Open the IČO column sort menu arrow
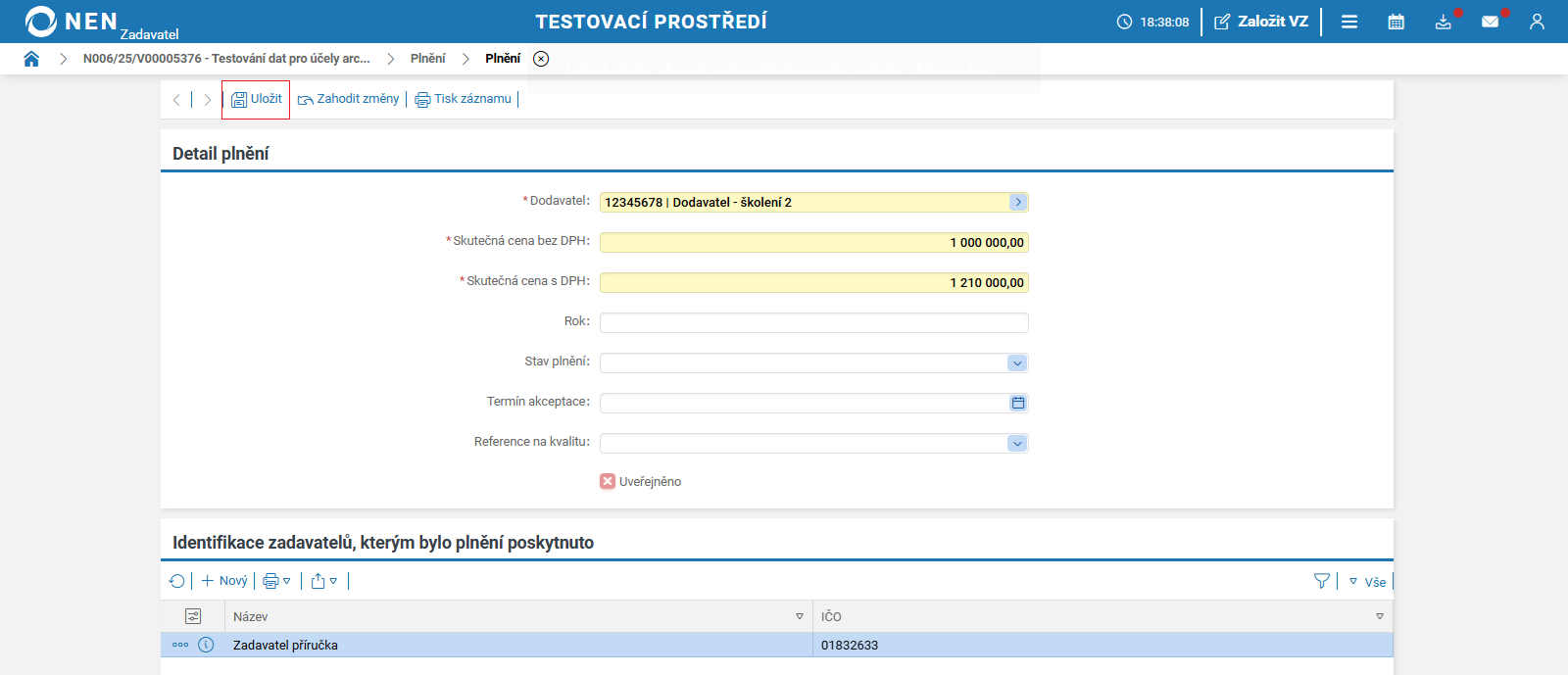The image size is (1568, 675). pos(1380,616)
